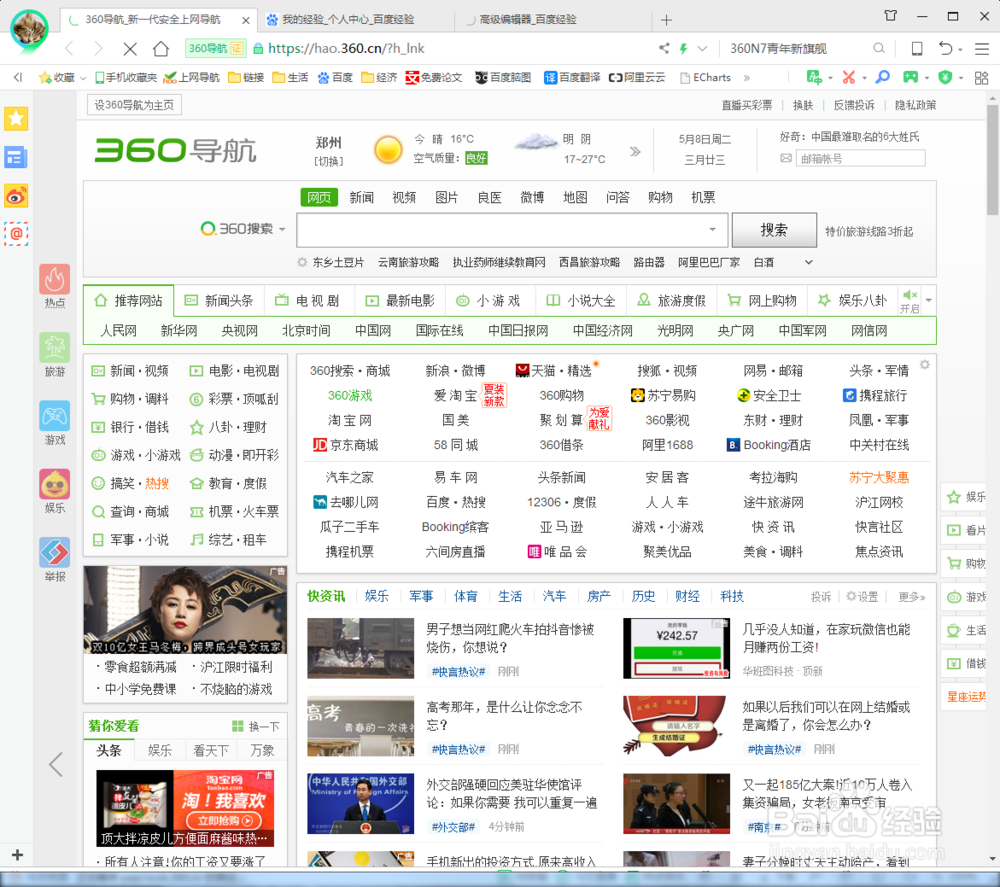This screenshot has width=1000, height=887.
Task: Go to browser home page icon
Action: 161,48
